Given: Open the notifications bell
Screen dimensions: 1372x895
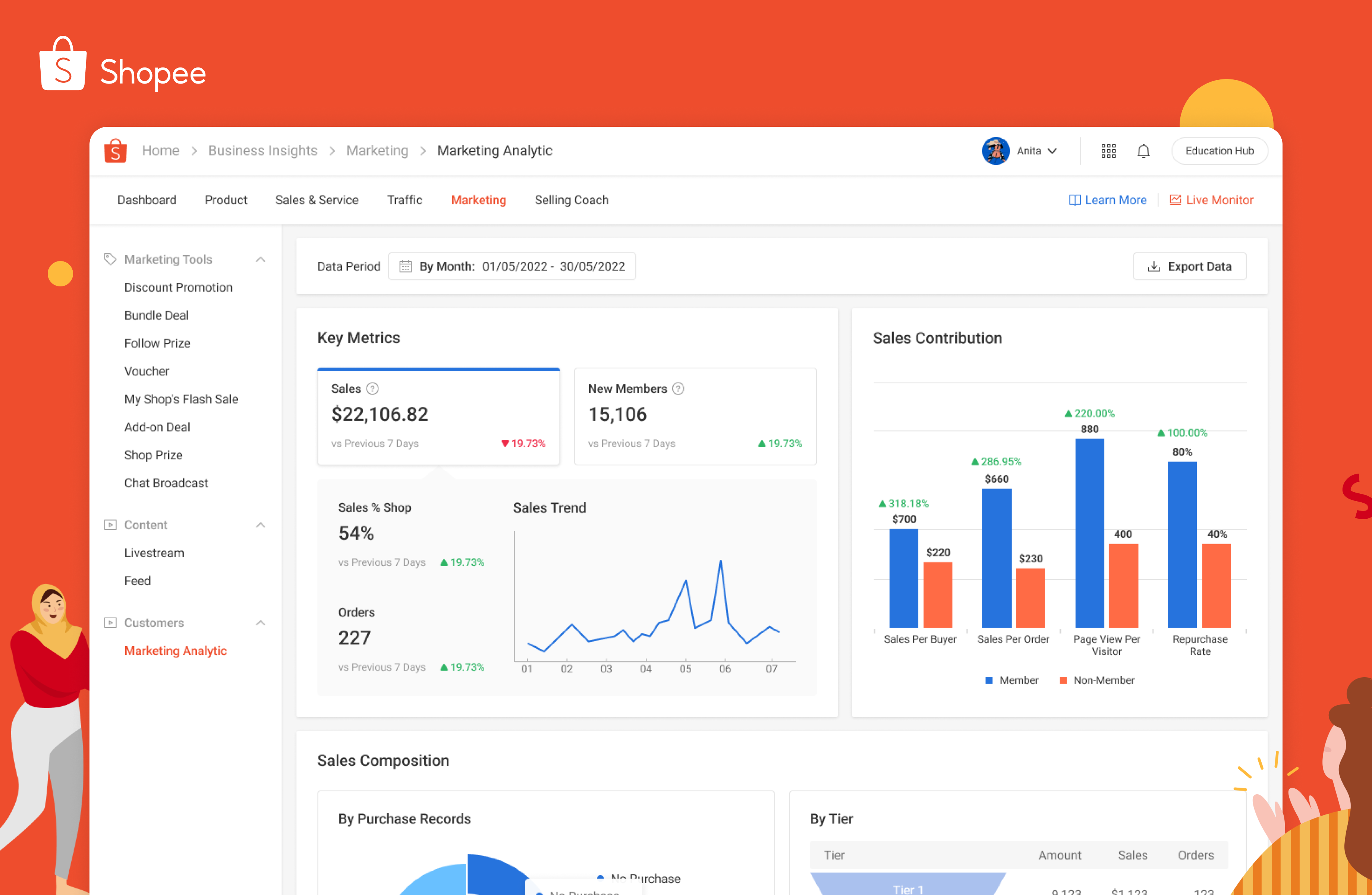Looking at the screenshot, I should (x=1143, y=151).
